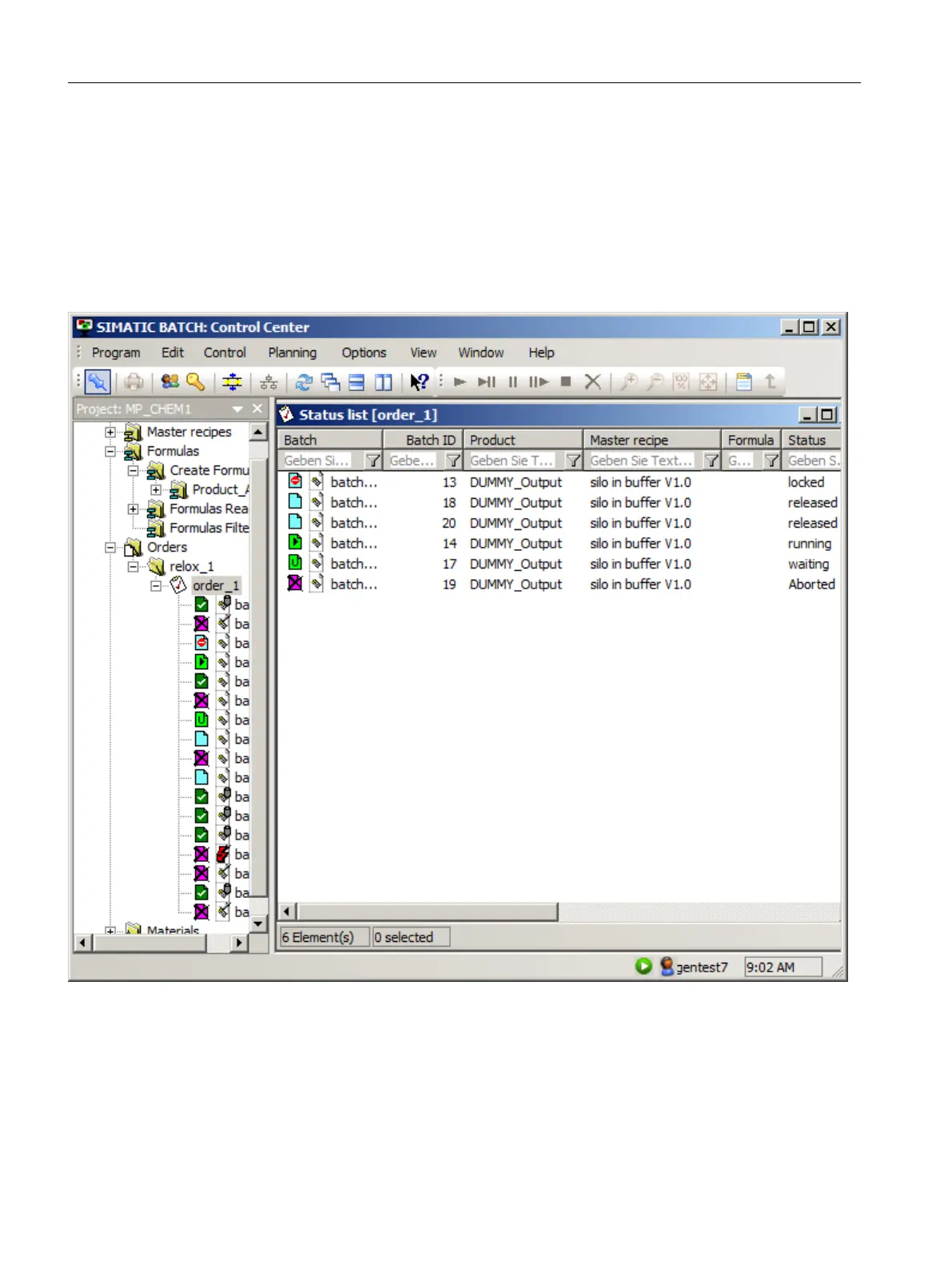The image size is (952, 1269).
Task: Click the pause batch icon in toolbar
Action: (x=513, y=382)
